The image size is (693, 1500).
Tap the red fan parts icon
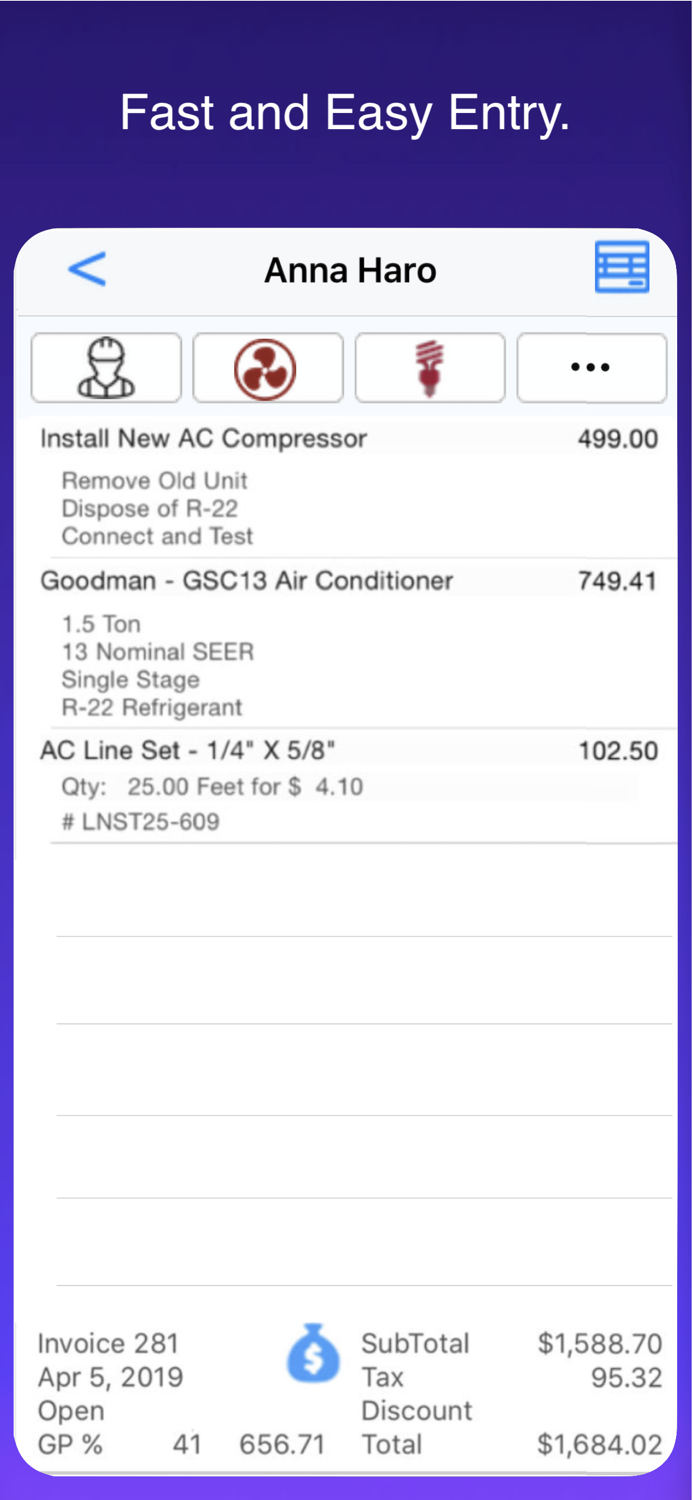[268, 367]
